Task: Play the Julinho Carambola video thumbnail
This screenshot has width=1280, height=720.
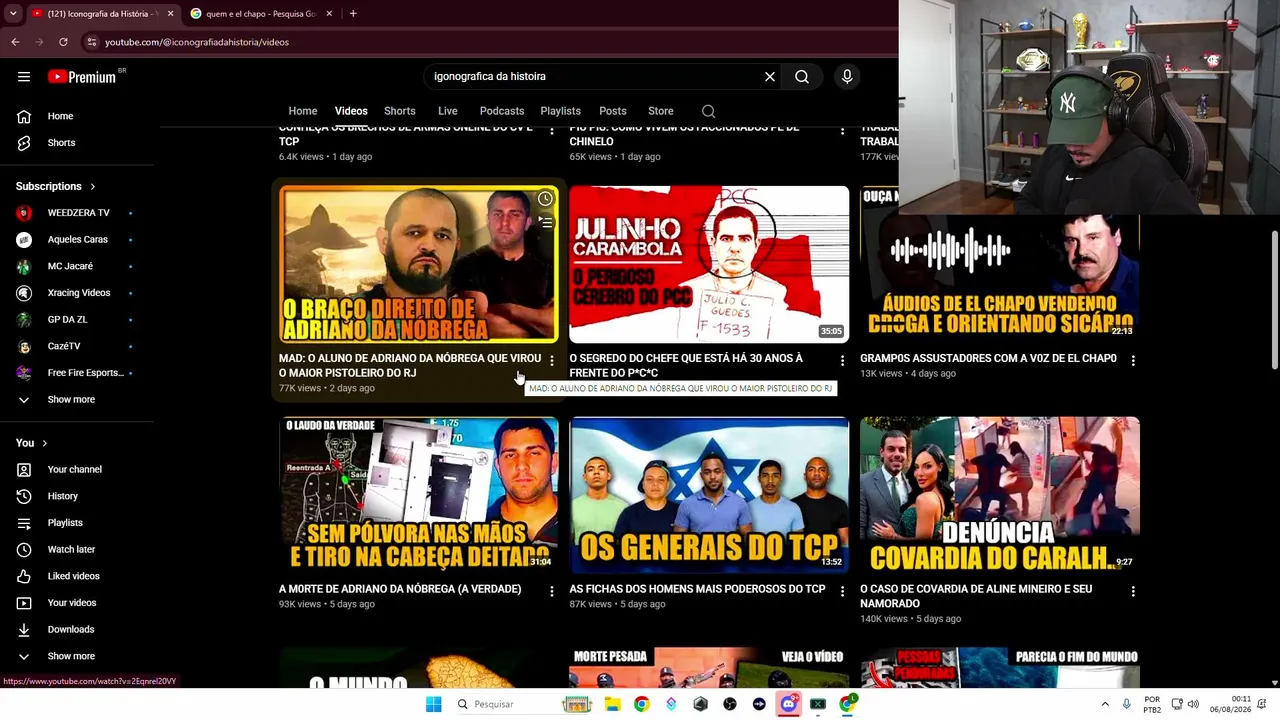Action: coord(709,264)
